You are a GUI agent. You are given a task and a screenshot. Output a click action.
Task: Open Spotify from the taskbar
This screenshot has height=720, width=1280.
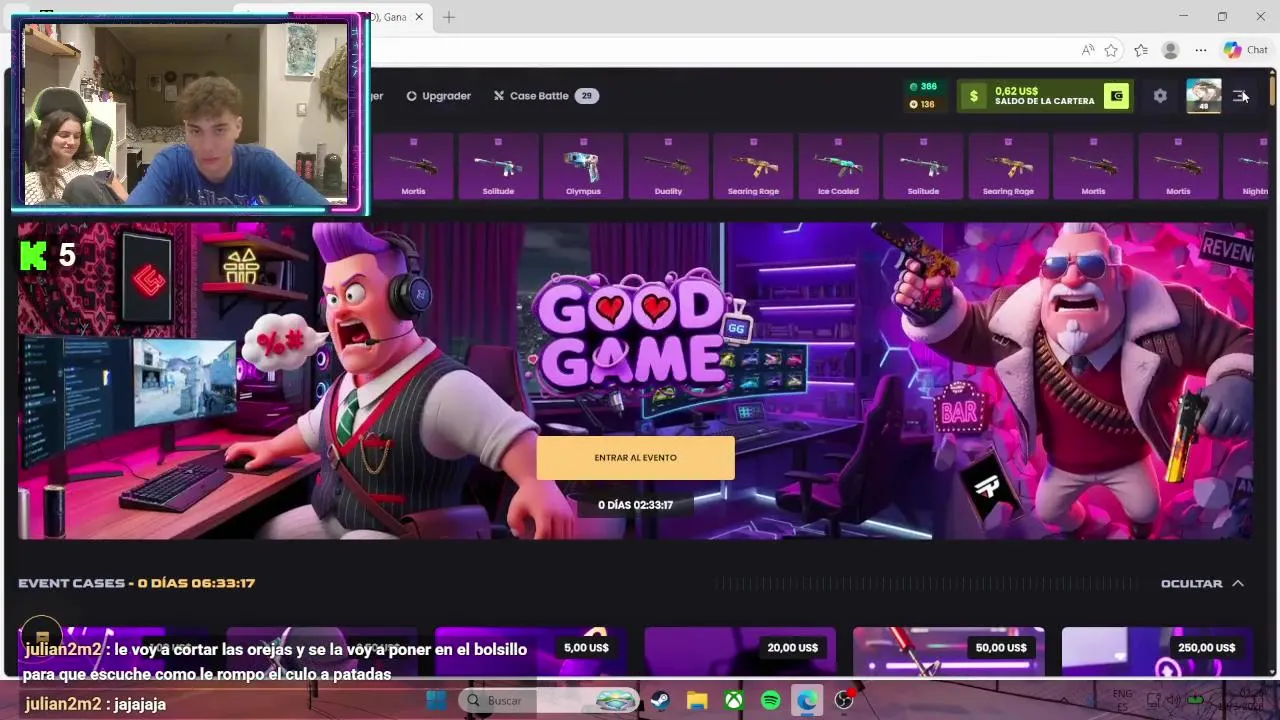(771, 701)
